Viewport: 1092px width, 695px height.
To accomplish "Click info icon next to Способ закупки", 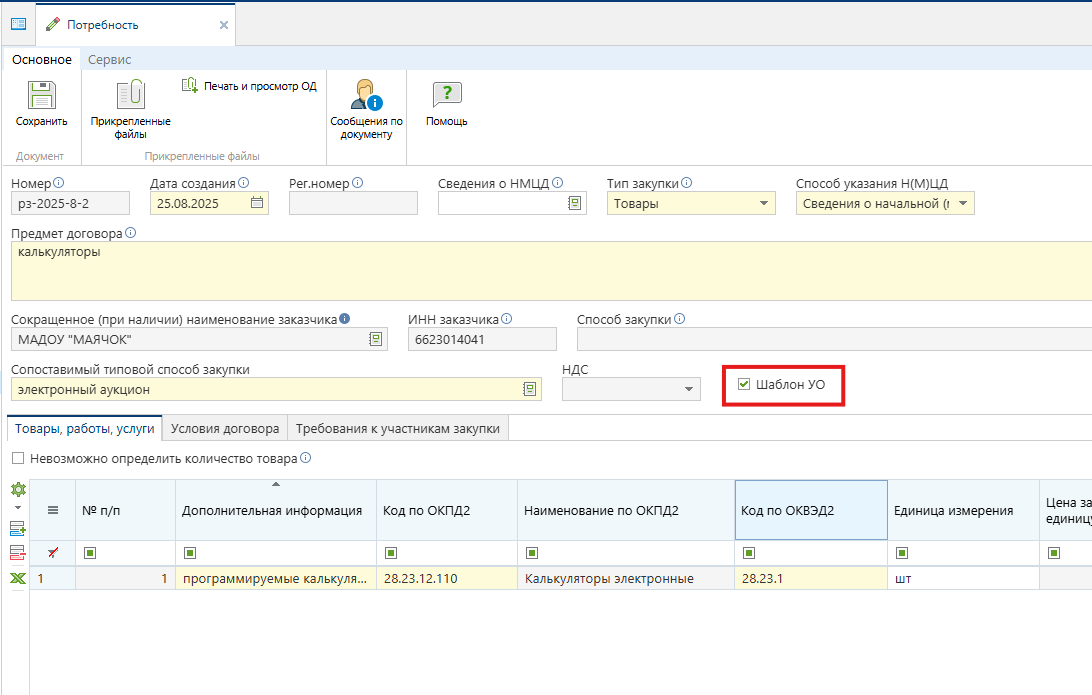I will point(679,318).
